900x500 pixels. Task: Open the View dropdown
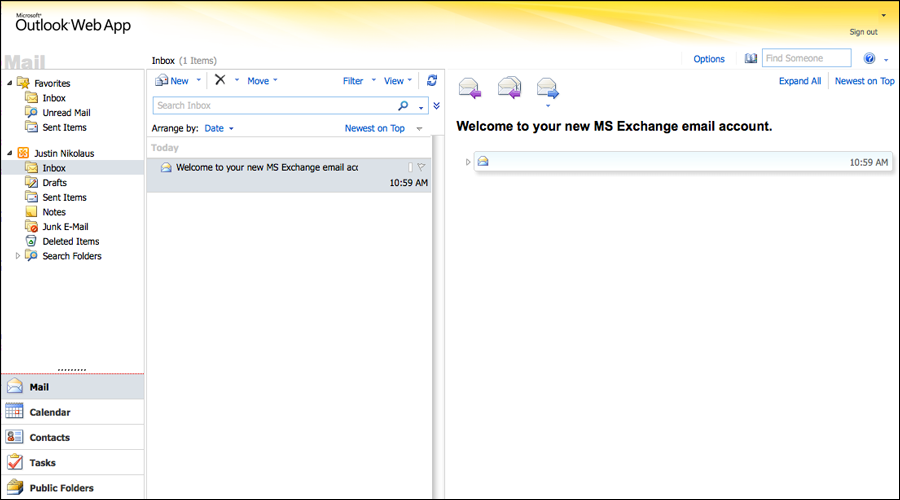tap(398, 81)
